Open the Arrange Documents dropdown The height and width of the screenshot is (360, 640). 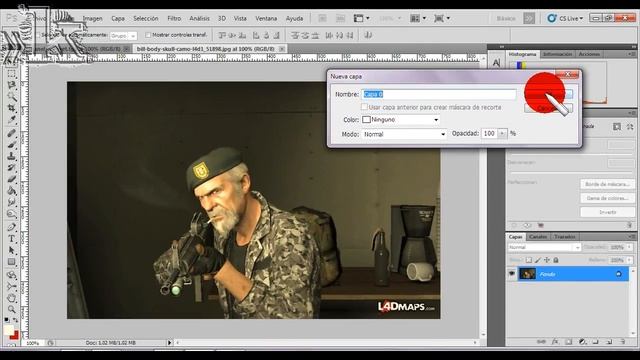click(418, 18)
